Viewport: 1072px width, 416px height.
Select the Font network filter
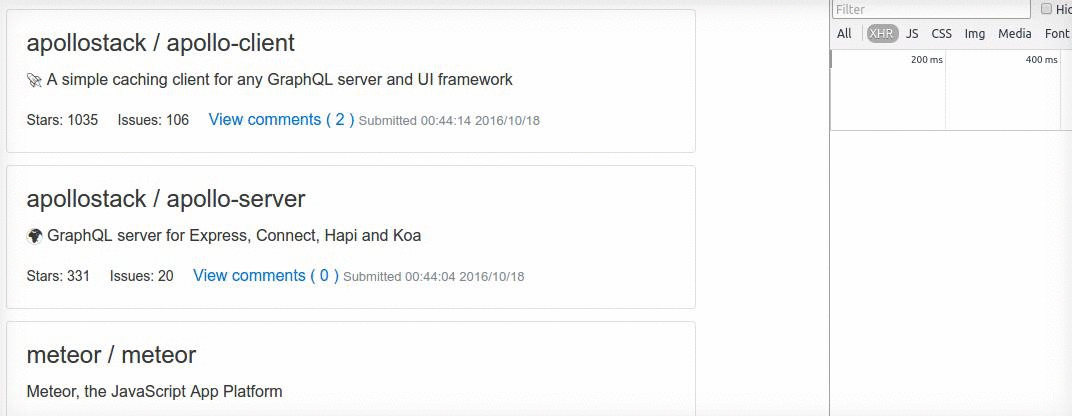(1057, 34)
